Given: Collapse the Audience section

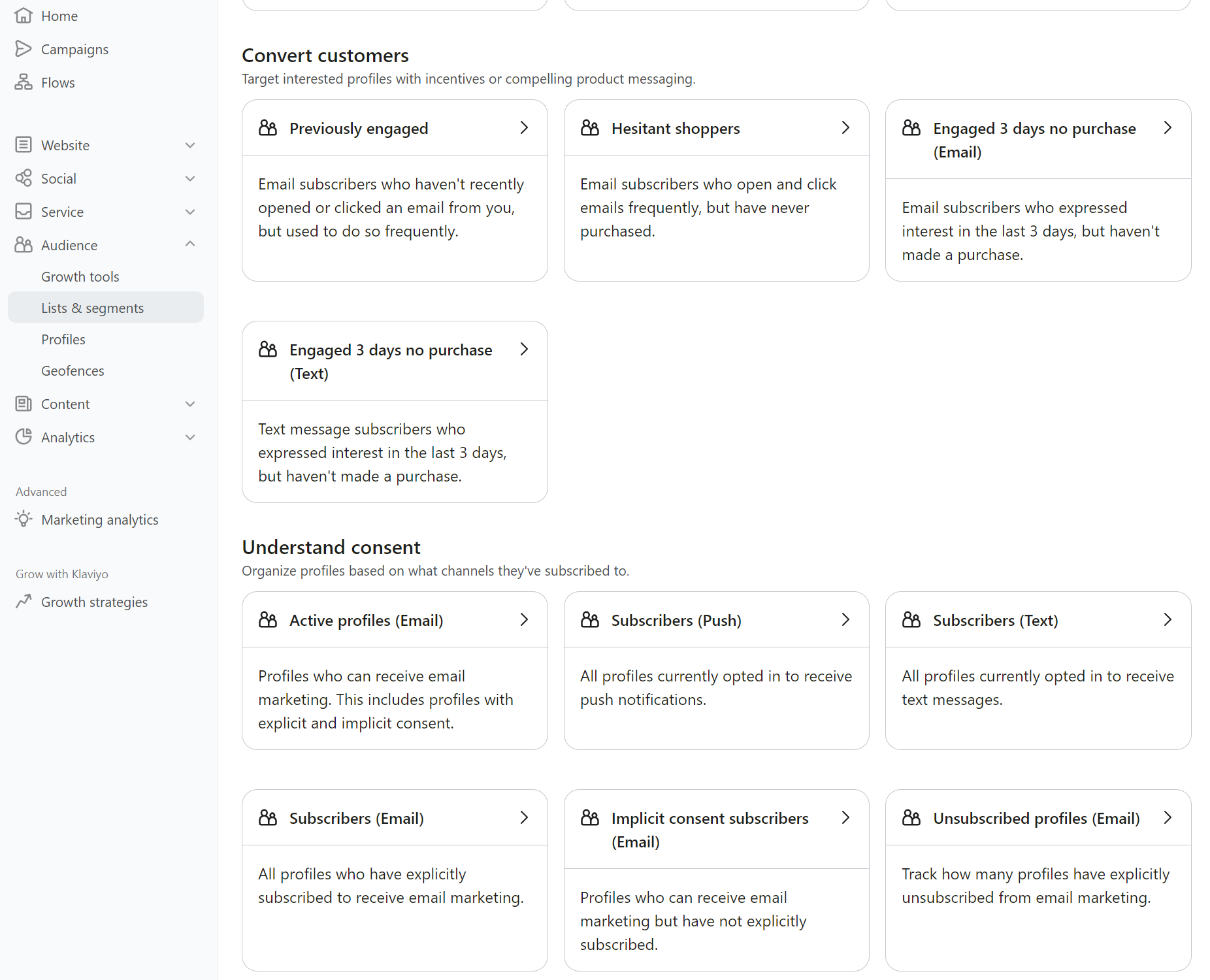Looking at the screenshot, I should tap(189, 244).
